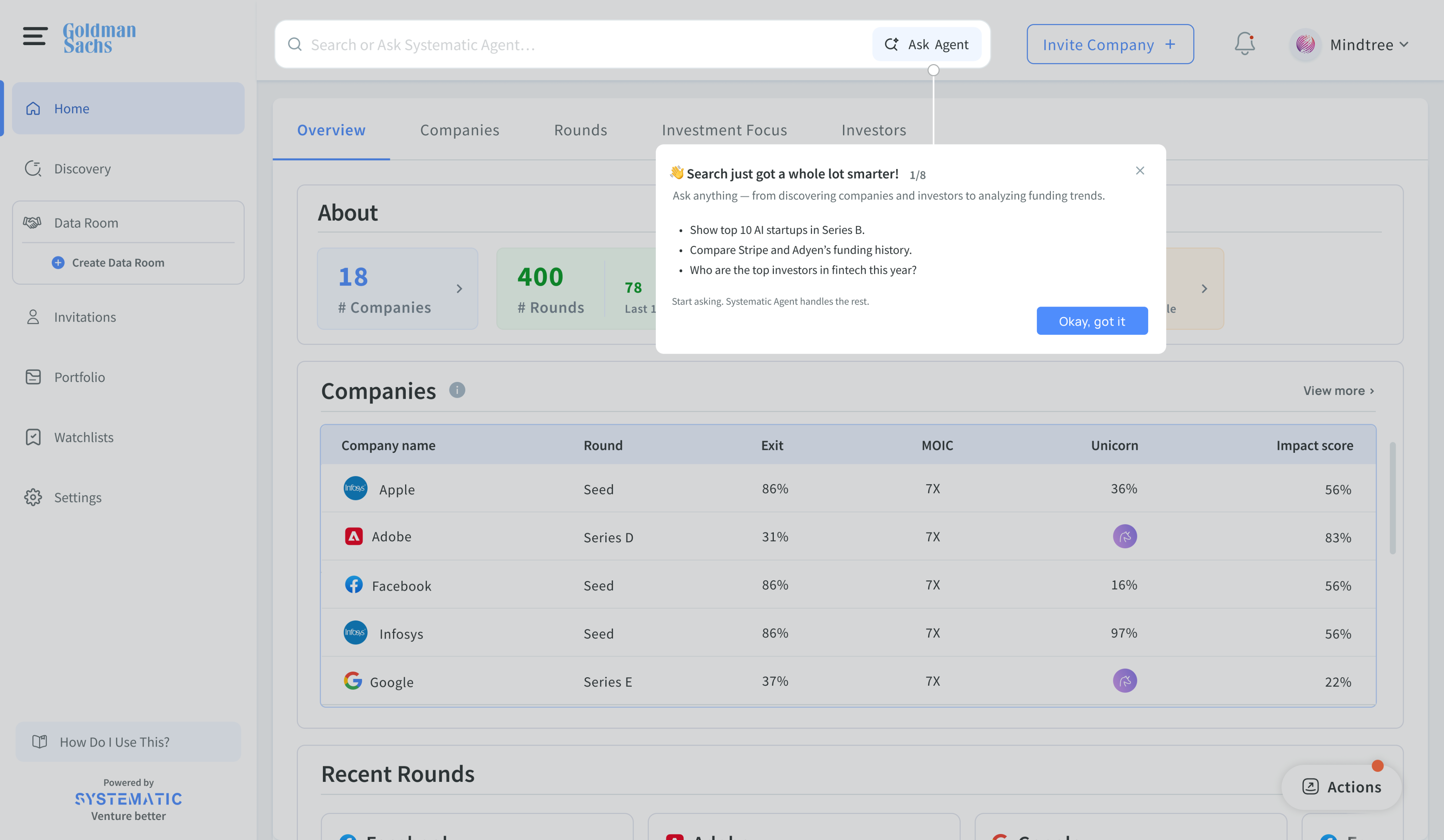The width and height of the screenshot is (1444, 840).
Task: Click the MOIC column header
Action: [x=937, y=445]
